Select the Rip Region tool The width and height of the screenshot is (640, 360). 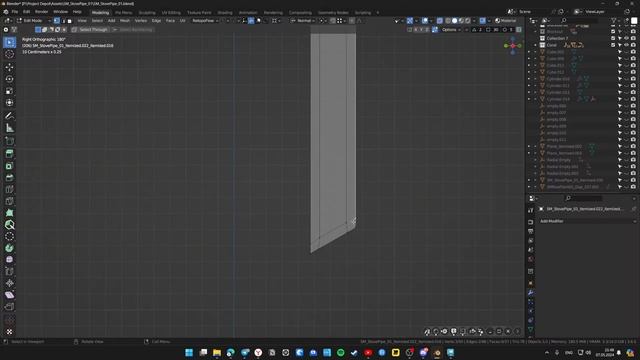pyautogui.click(x=9, y=307)
